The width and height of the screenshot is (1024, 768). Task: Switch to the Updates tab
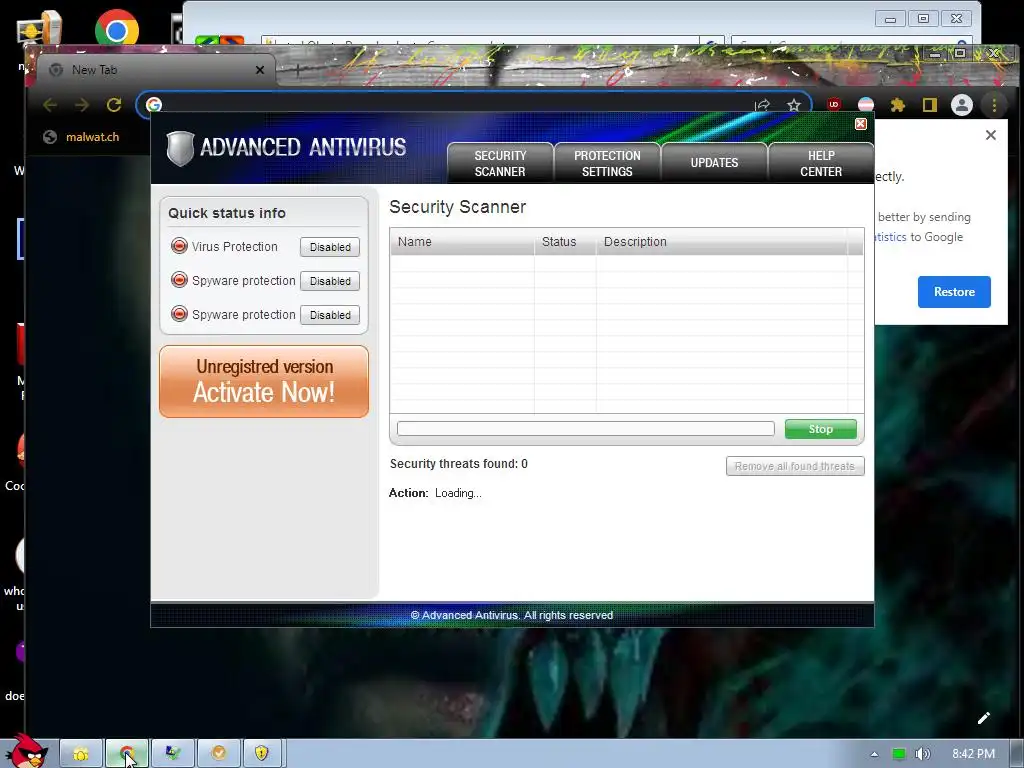[714, 163]
